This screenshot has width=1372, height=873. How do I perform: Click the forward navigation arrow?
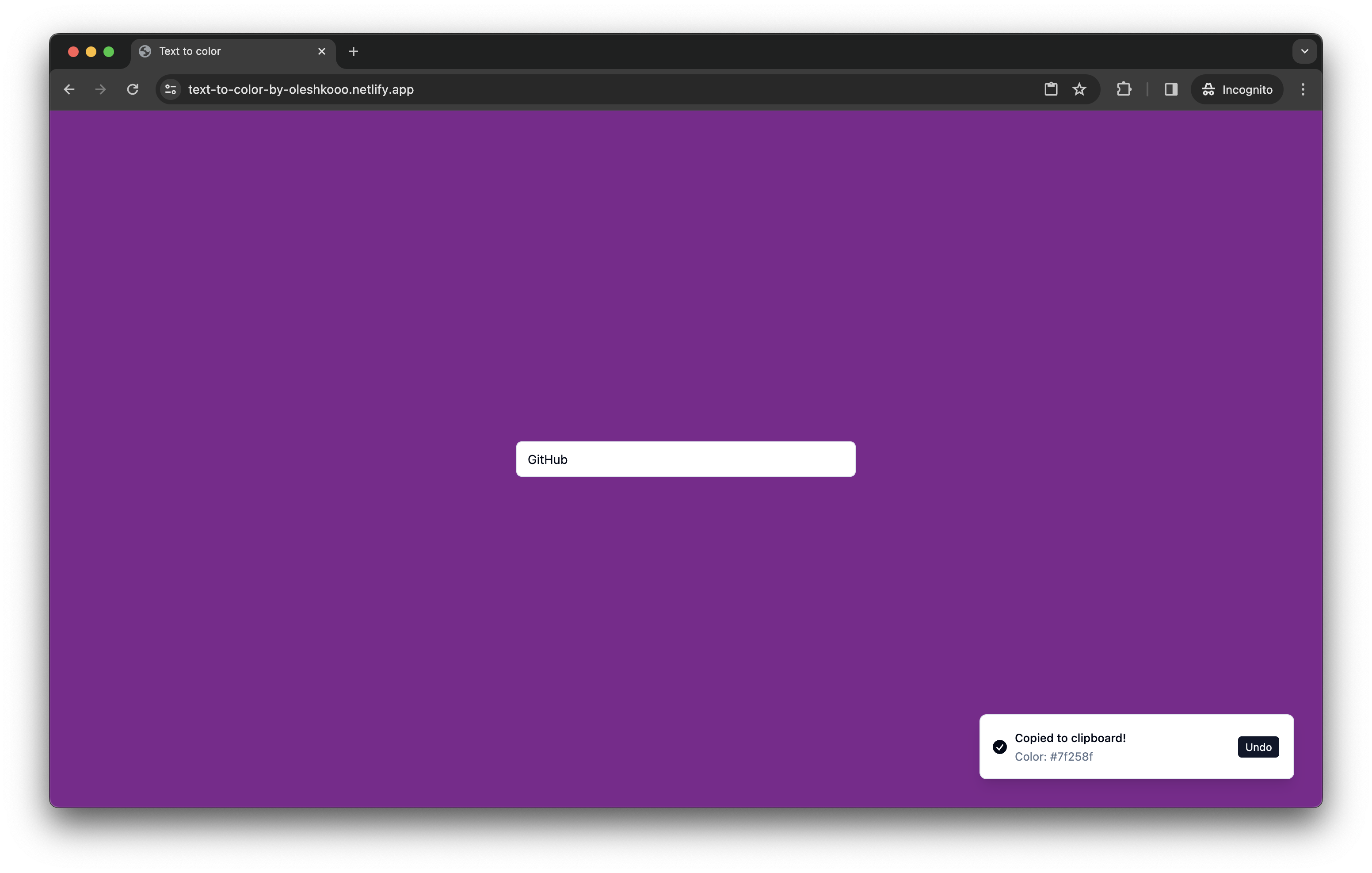coord(100,89)
